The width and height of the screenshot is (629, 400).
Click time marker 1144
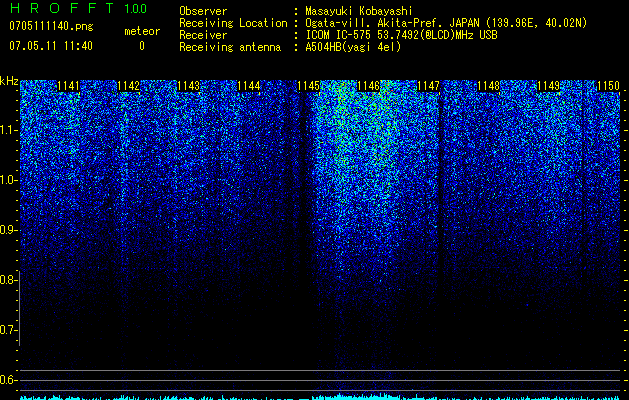pyautogui.click(x=249, y=86)
